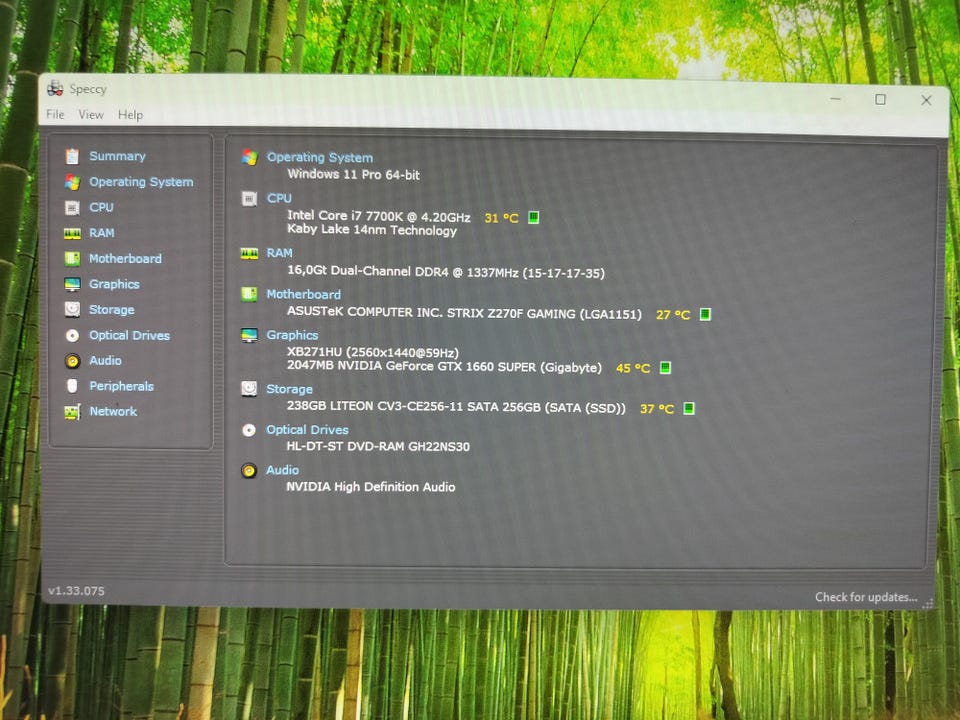
Task: View Peripherals section from sidebar
Action: (122, 386)
